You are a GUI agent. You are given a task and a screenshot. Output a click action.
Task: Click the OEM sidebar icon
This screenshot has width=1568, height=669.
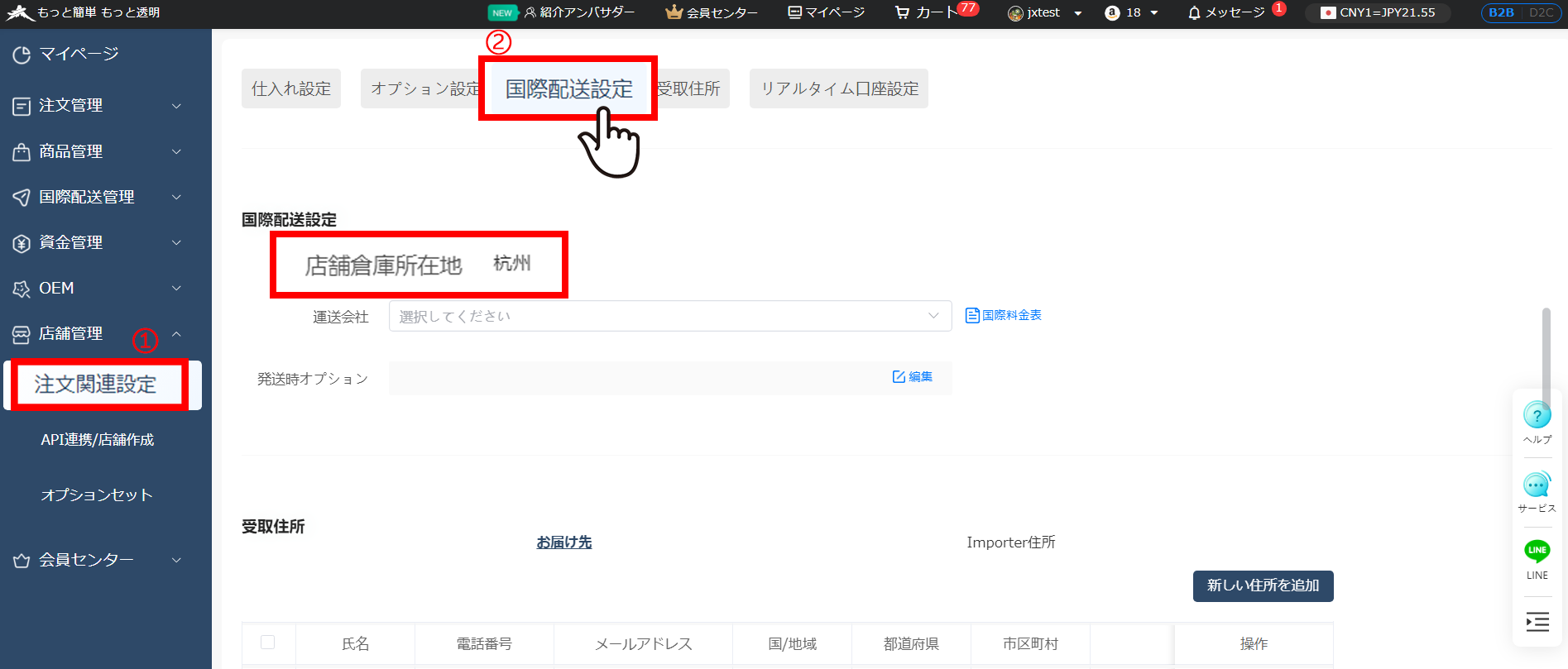pos(22,289)
